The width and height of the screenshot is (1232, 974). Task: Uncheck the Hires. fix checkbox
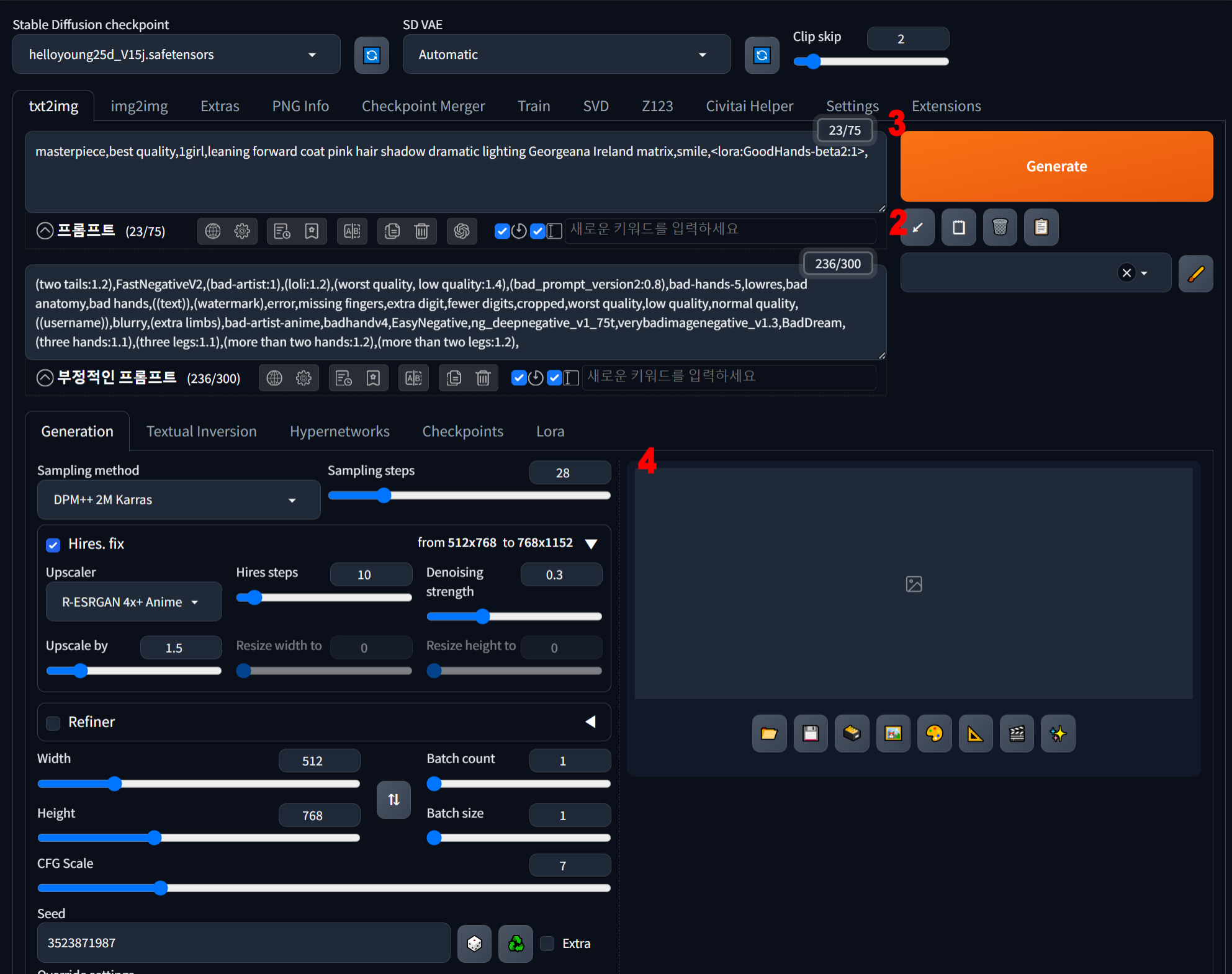tap(53, 545)
